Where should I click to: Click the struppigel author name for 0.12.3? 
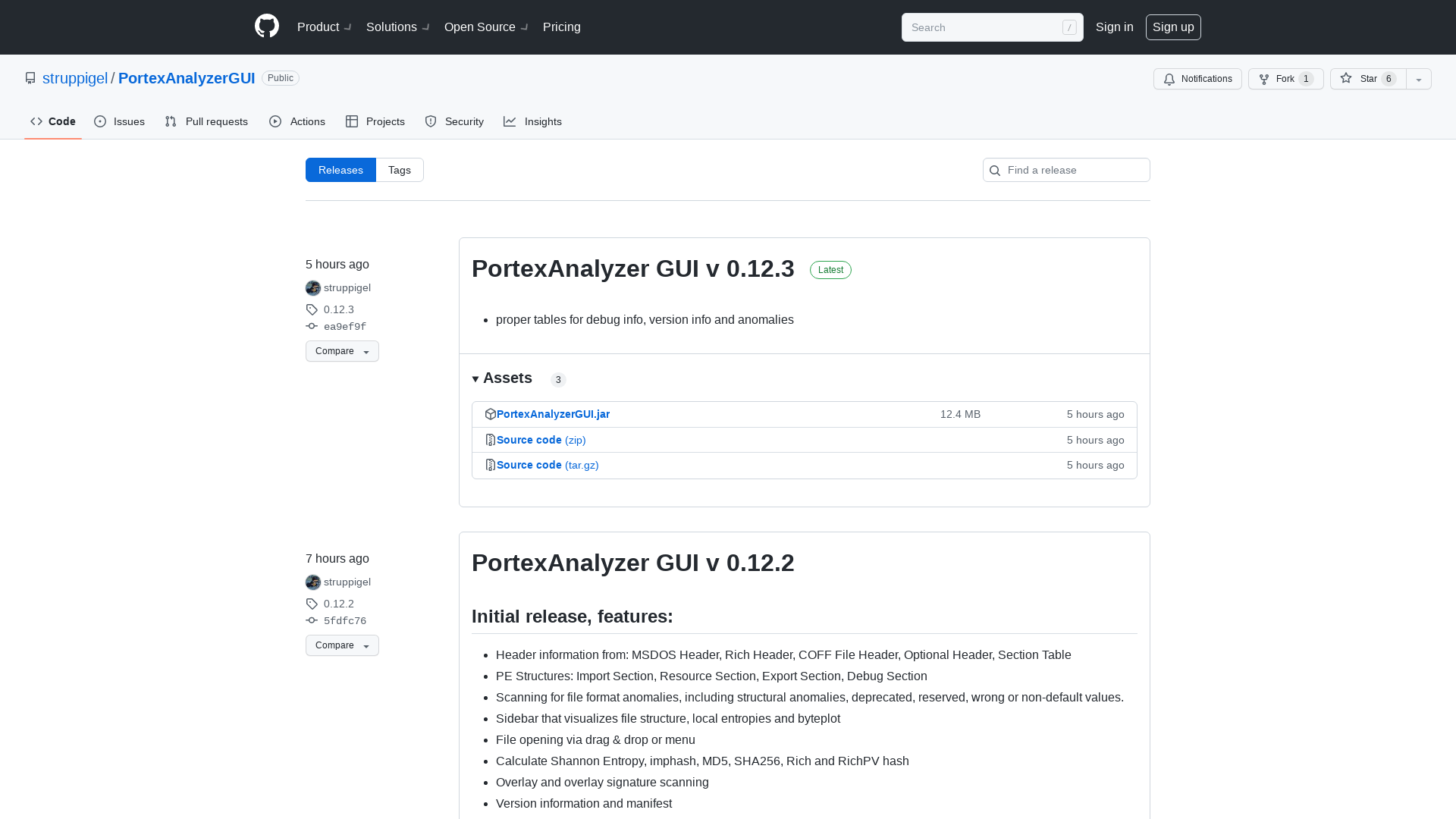point(347,288)
